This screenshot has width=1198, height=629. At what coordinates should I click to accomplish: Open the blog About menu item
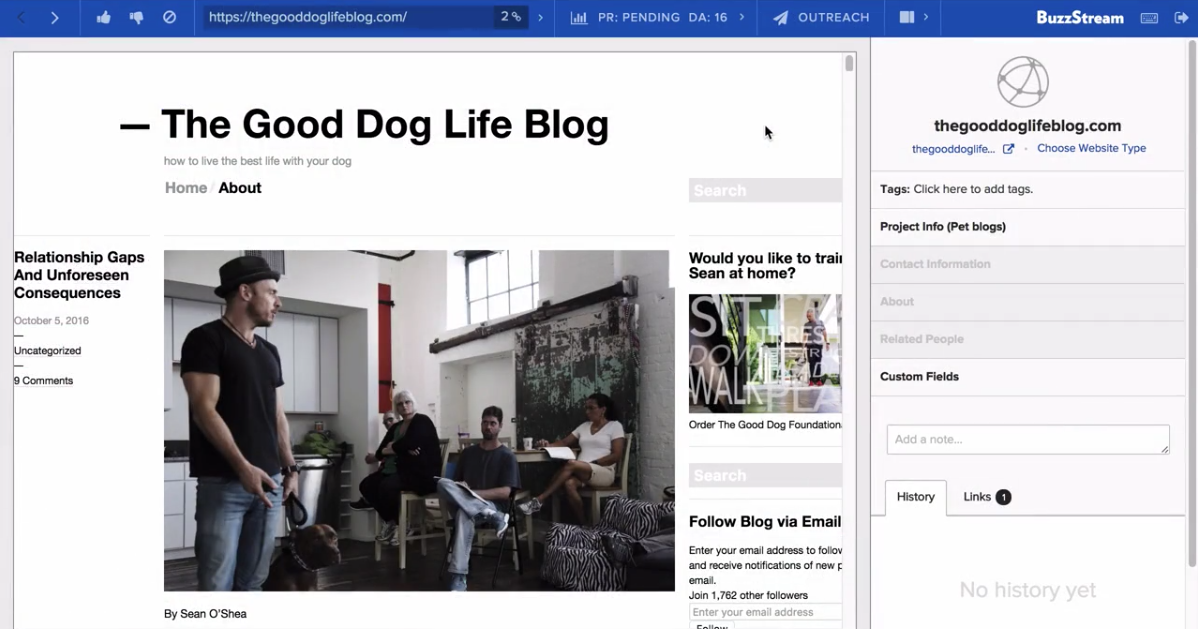pos(240,188)
